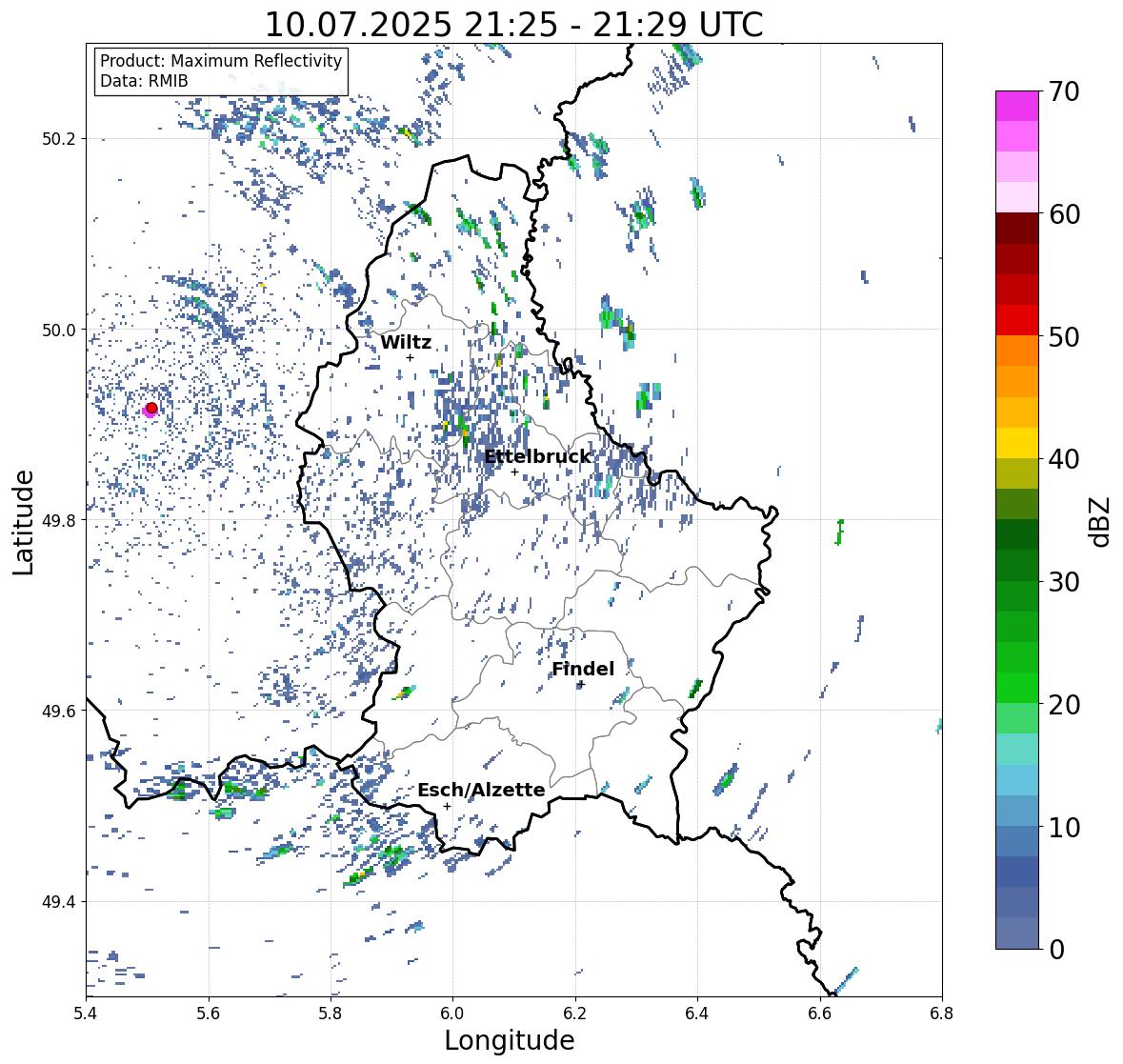The width and height of the screenshot is (1123, 1064).
Task: Click the latitude tick 50.2
Action: [x=59, y=139]
